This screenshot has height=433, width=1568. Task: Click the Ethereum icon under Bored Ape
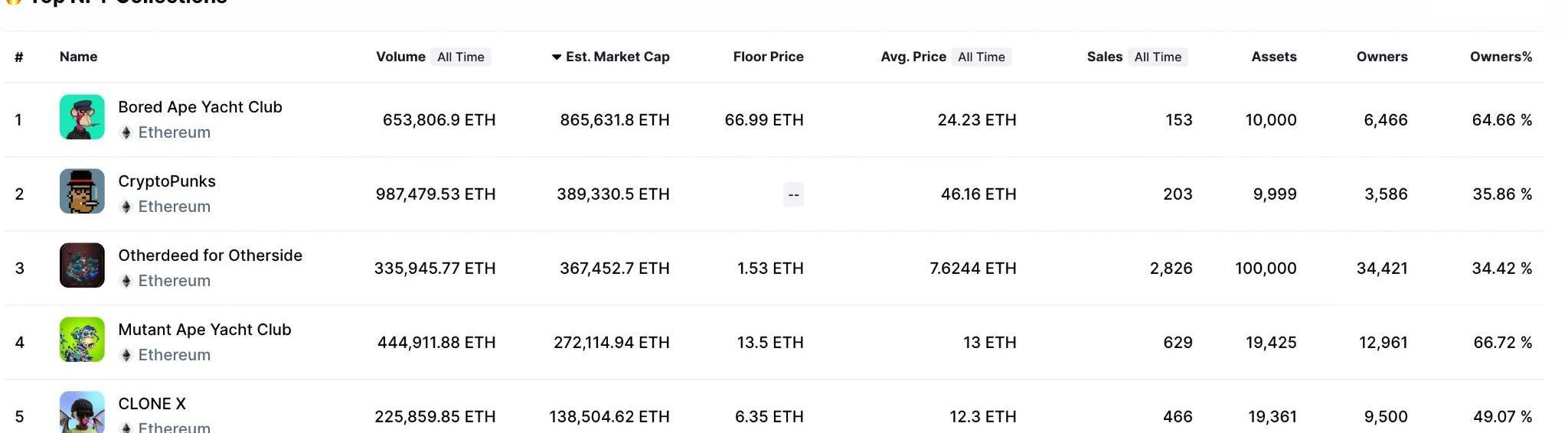(126, 133)
